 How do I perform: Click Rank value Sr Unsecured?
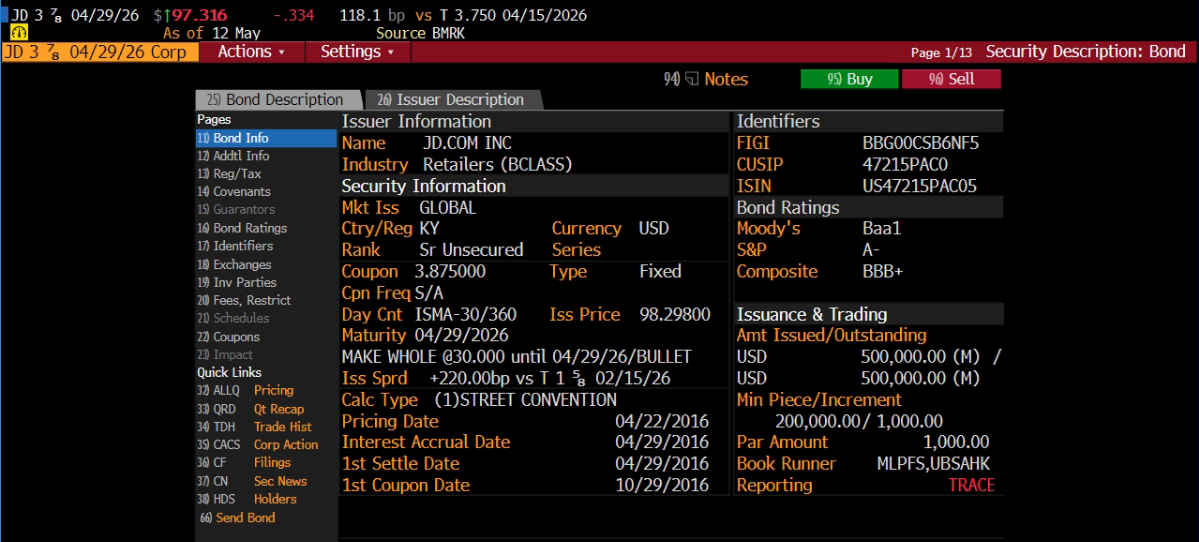[471, 250]
